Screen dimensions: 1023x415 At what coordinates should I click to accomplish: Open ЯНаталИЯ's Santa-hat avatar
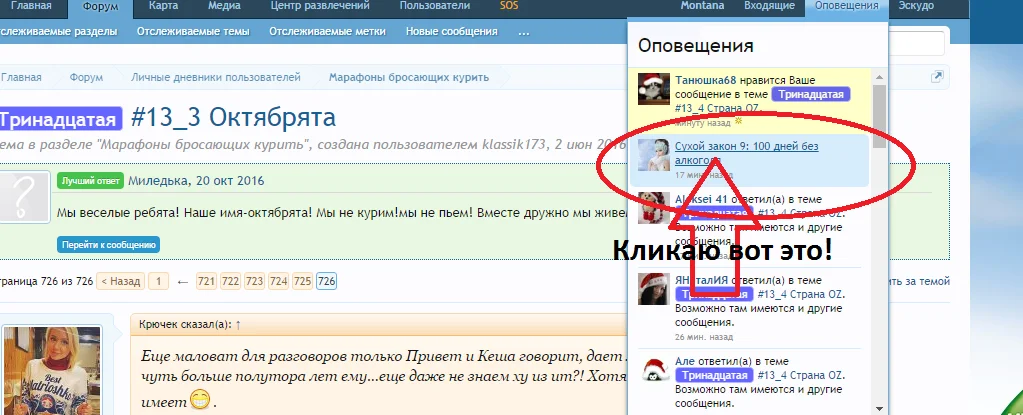click(x=654, y=288)
